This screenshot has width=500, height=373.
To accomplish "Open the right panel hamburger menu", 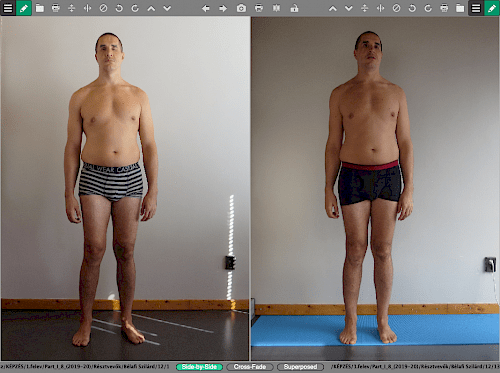I will point(476,8).
